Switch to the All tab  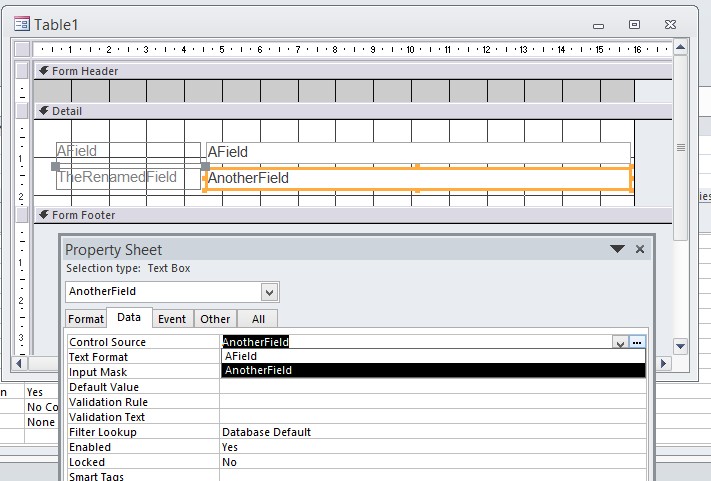tap(258, 319)
